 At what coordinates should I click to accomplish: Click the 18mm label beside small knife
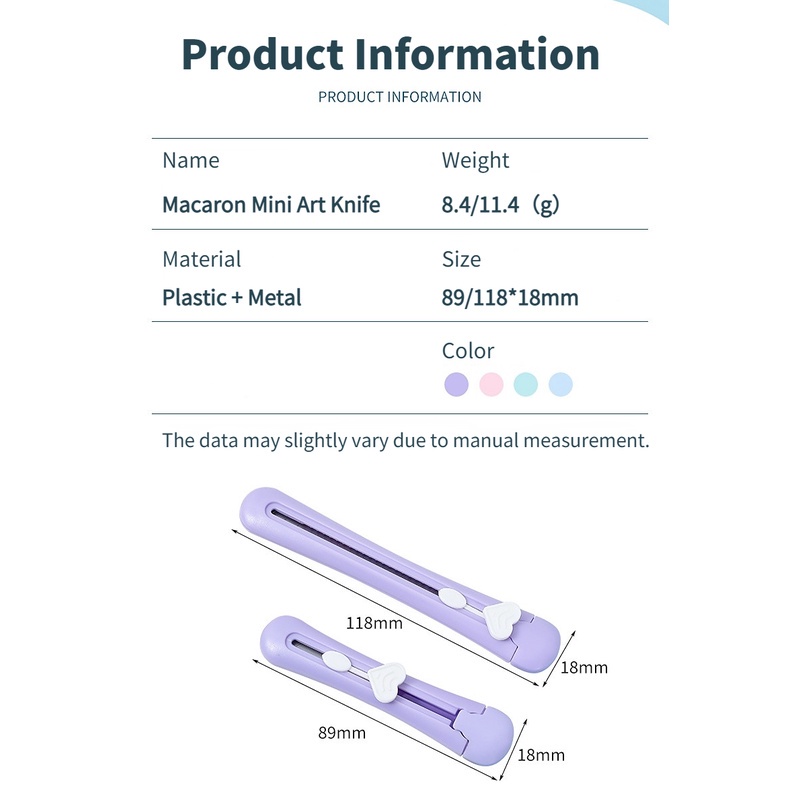(540, 755)
